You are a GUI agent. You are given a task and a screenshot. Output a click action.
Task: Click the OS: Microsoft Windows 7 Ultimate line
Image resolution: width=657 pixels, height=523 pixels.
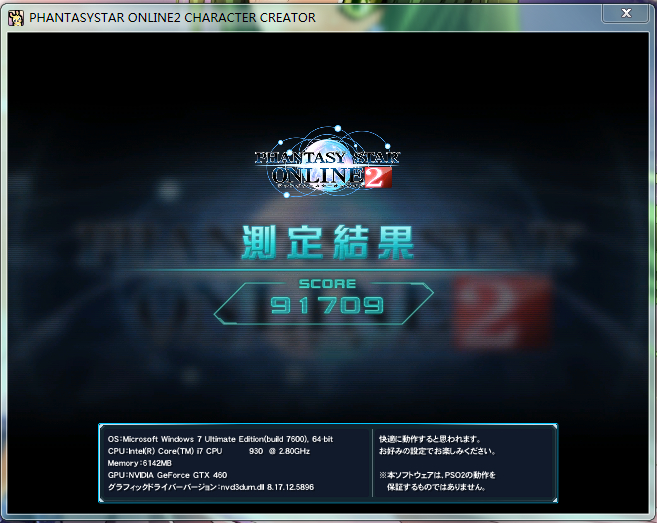(x=220, y=439)
